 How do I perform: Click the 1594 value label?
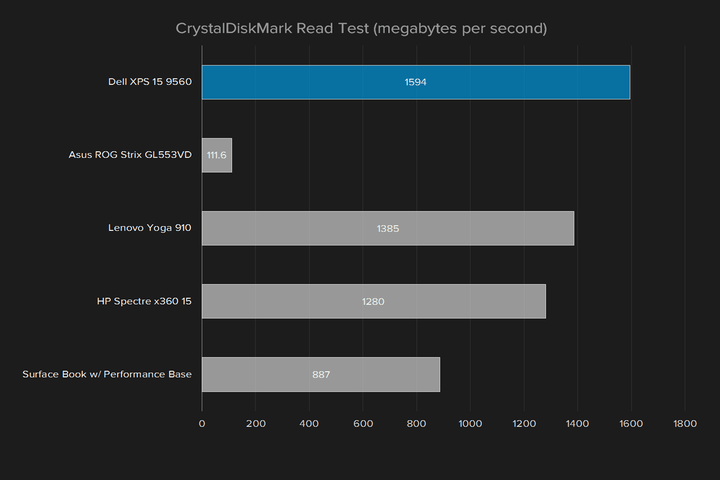(x=416, y=82)
